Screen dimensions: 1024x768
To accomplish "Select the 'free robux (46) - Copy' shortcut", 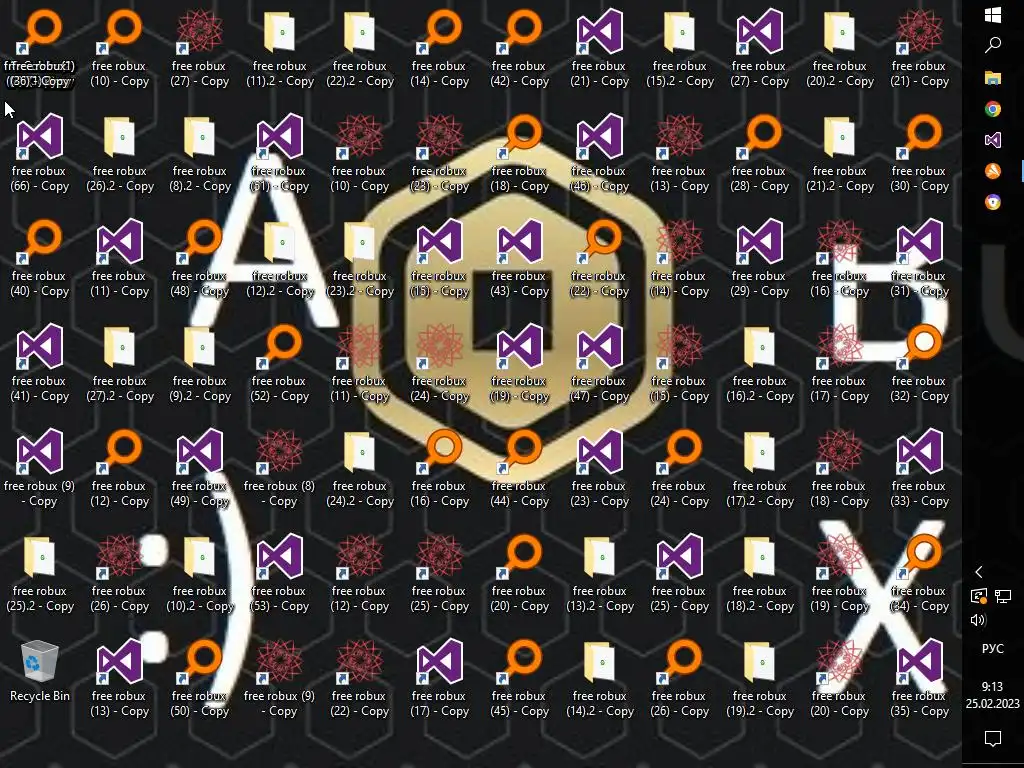I will [600, 153].
